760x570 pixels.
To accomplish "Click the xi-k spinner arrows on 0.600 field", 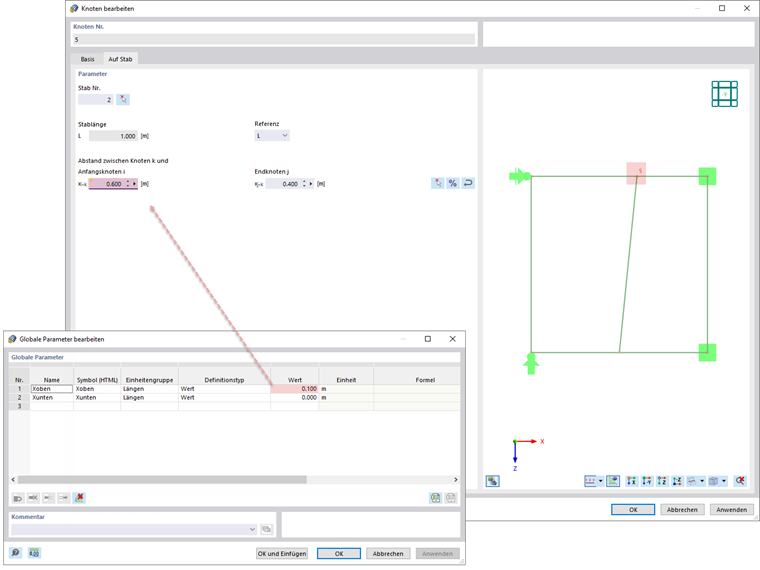I will coord(128,184).
